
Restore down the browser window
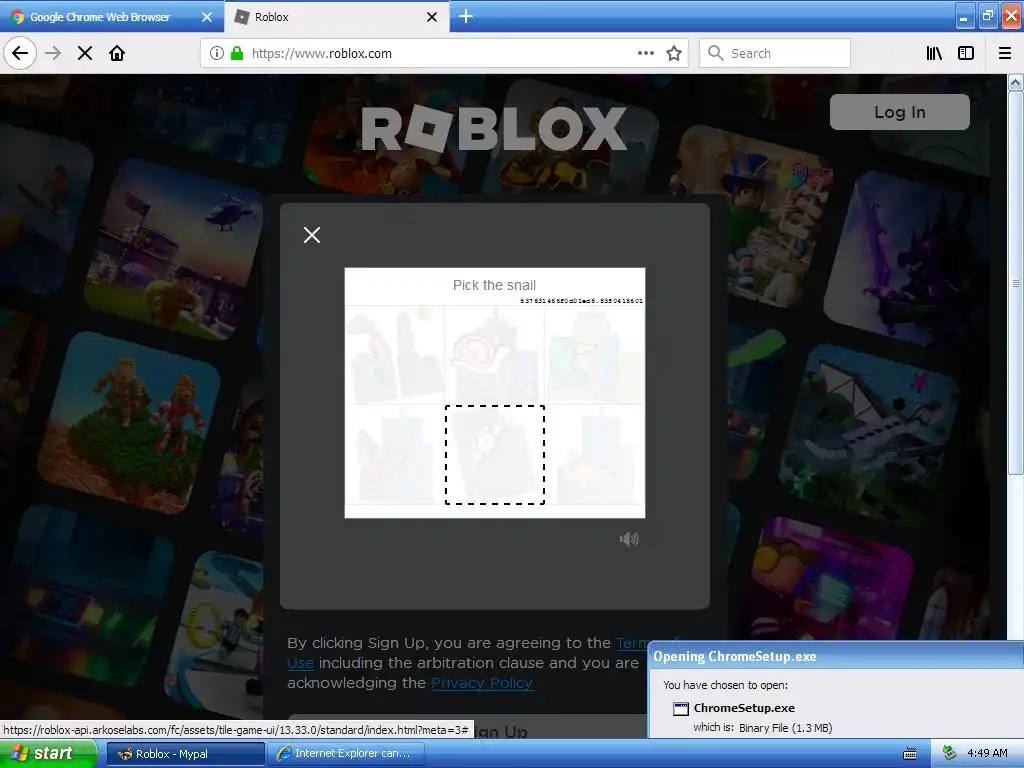[987, 17]
